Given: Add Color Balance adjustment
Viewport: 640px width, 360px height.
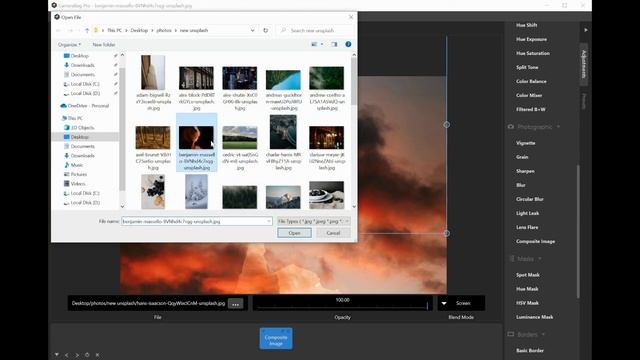Looking at the screenshot, I should pyautogui.click(x=531, y=81).
